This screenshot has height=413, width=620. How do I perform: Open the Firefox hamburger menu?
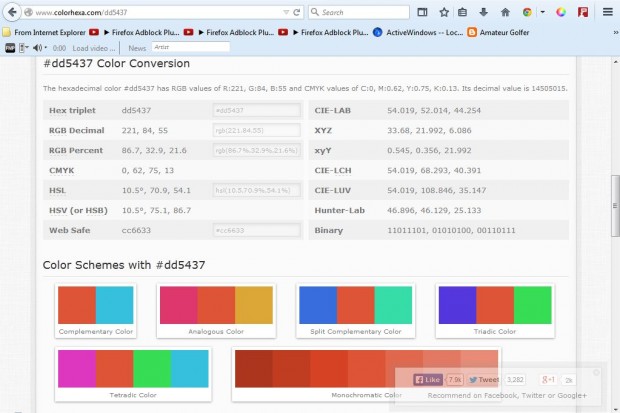[x=609, y=12]
